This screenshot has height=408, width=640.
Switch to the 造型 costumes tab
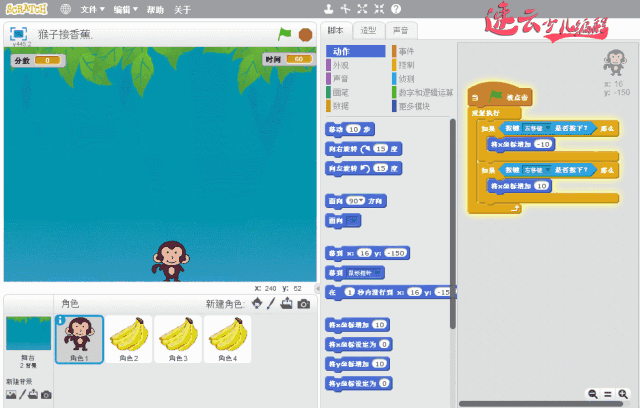369,31
